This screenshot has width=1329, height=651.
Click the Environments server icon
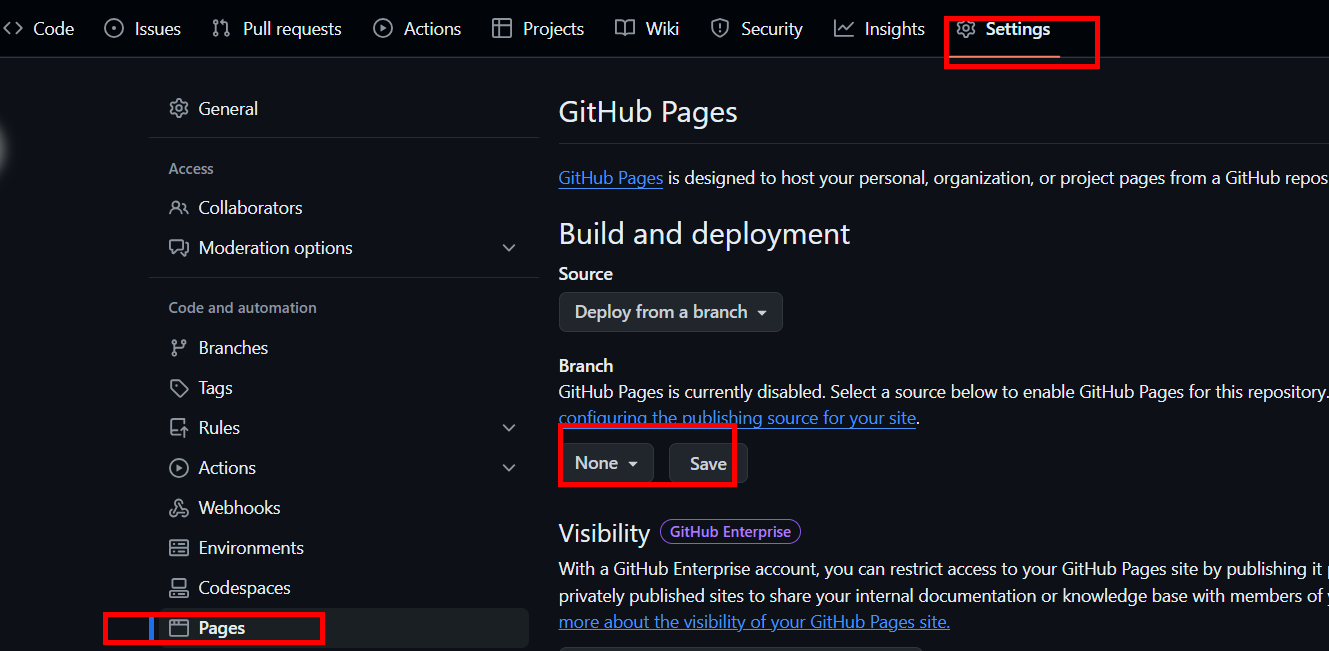(x=179, y=548)
